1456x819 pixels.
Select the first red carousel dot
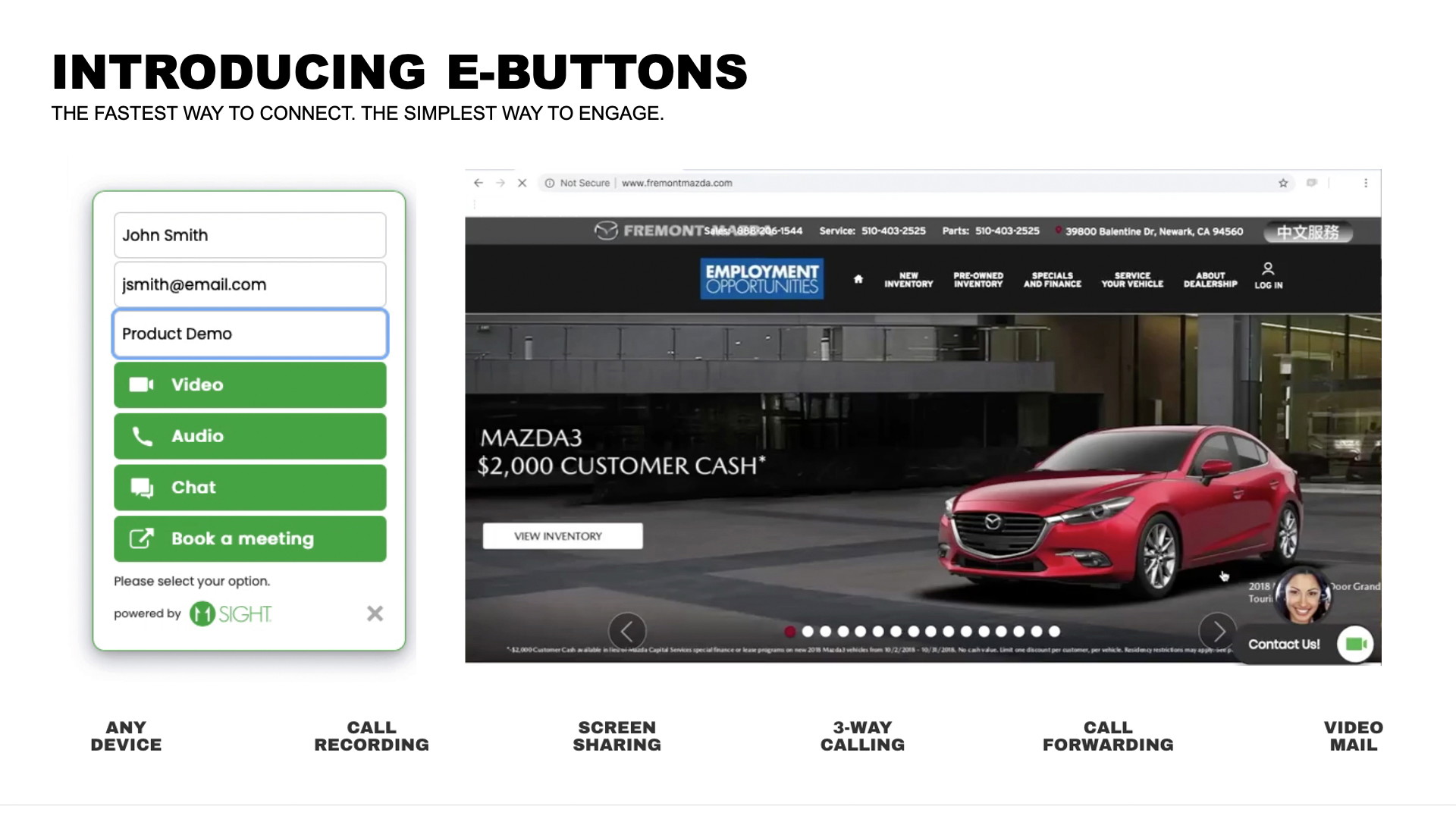(x=790, y=631)
